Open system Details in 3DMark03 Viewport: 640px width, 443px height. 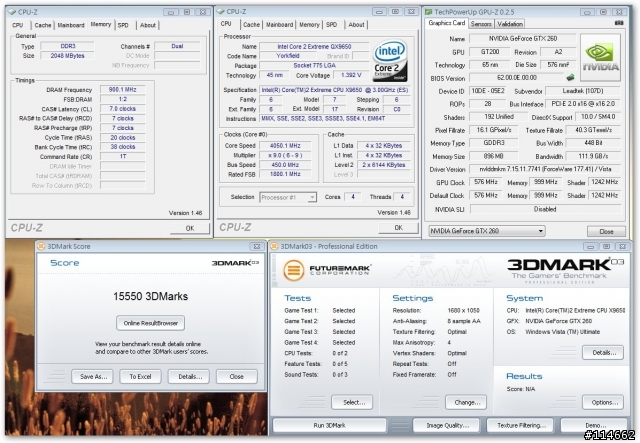(603, 352)
